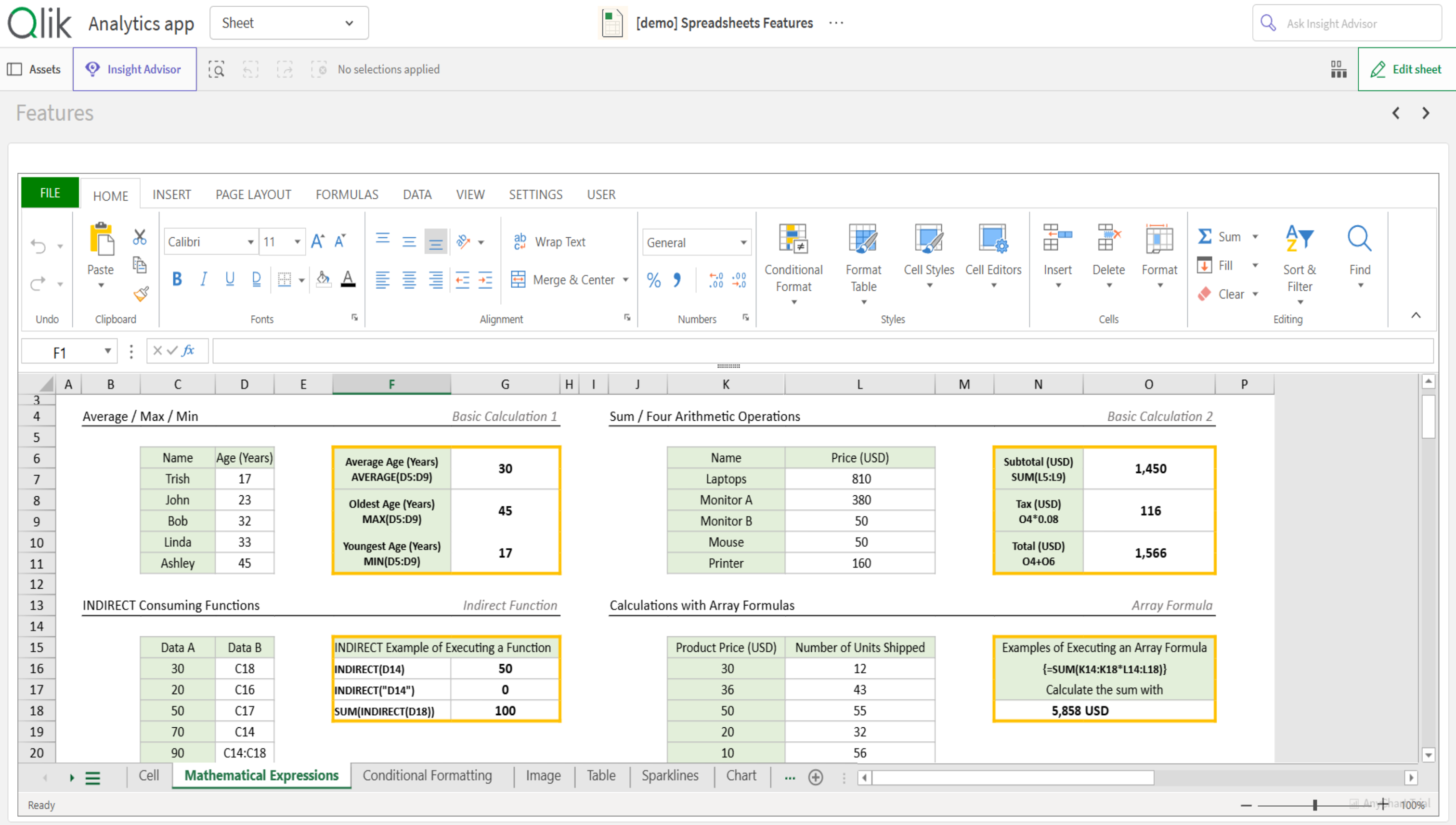Click the decrease indent icon
Image resolution: width=1456 pixels, height=825 pixels.
tap(463, 280)
